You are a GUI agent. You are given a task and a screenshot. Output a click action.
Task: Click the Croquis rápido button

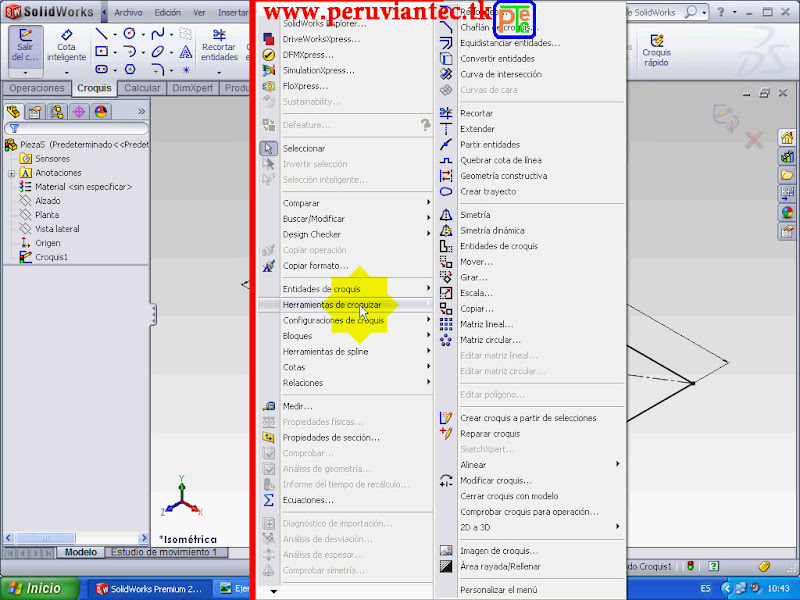[656, 50]
